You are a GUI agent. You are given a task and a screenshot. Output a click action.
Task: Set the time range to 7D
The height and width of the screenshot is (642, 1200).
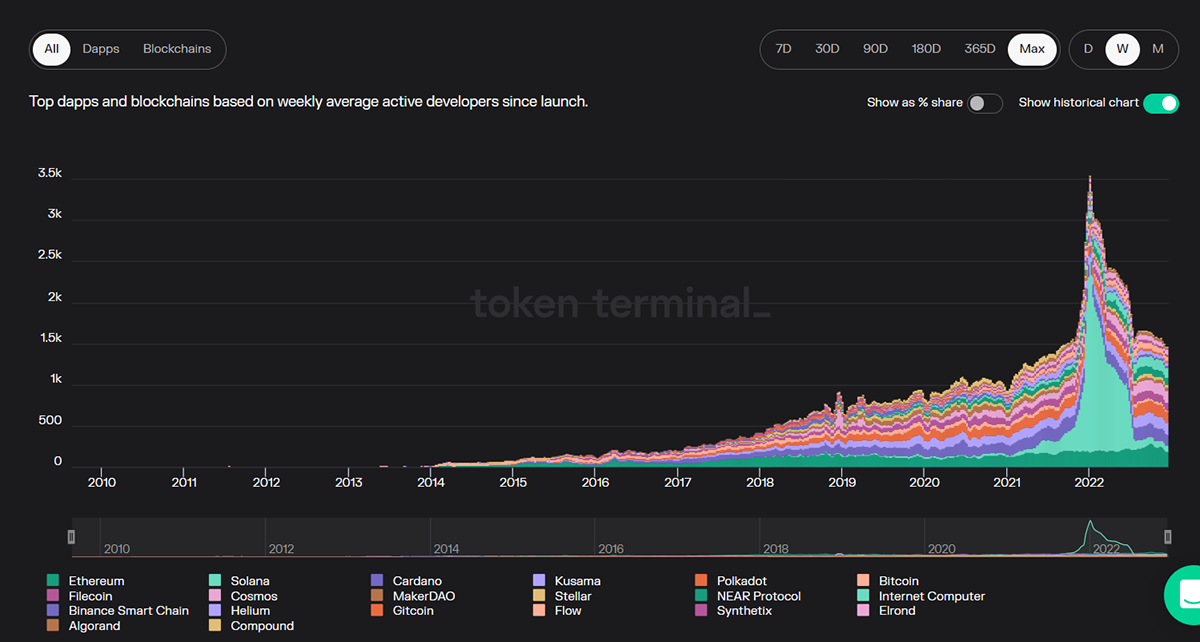point(784,49)
